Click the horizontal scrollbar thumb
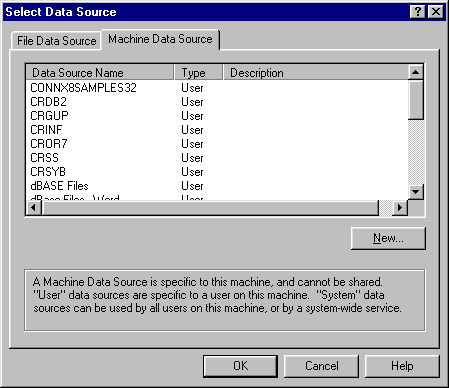Screen dimensions: 449x388 coord(210,207)
